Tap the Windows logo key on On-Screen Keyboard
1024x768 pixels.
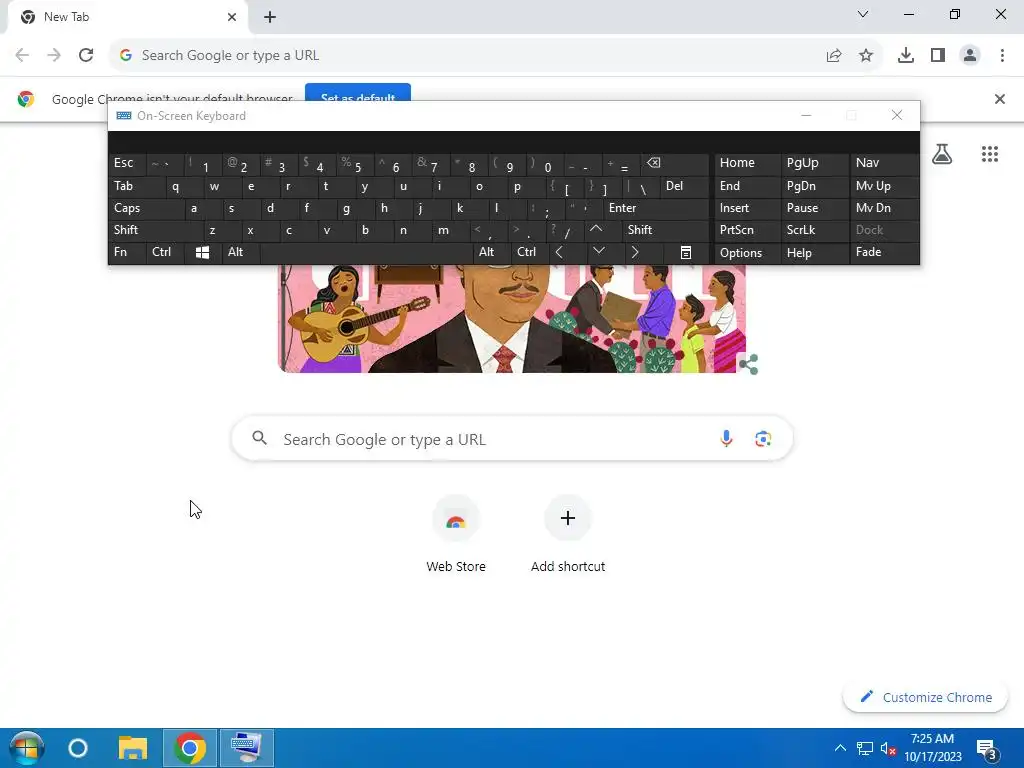pyautogui.click(x=202, y=252)
